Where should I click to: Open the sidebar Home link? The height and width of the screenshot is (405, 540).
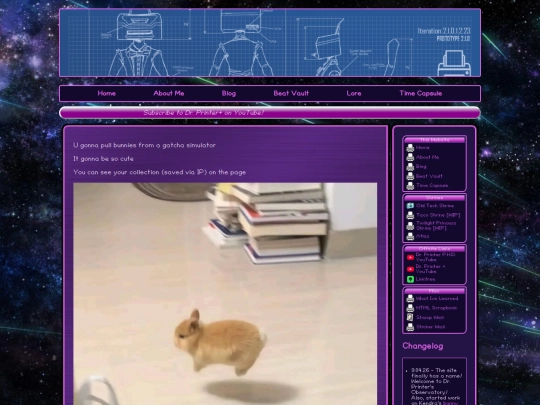coord(423,148)
